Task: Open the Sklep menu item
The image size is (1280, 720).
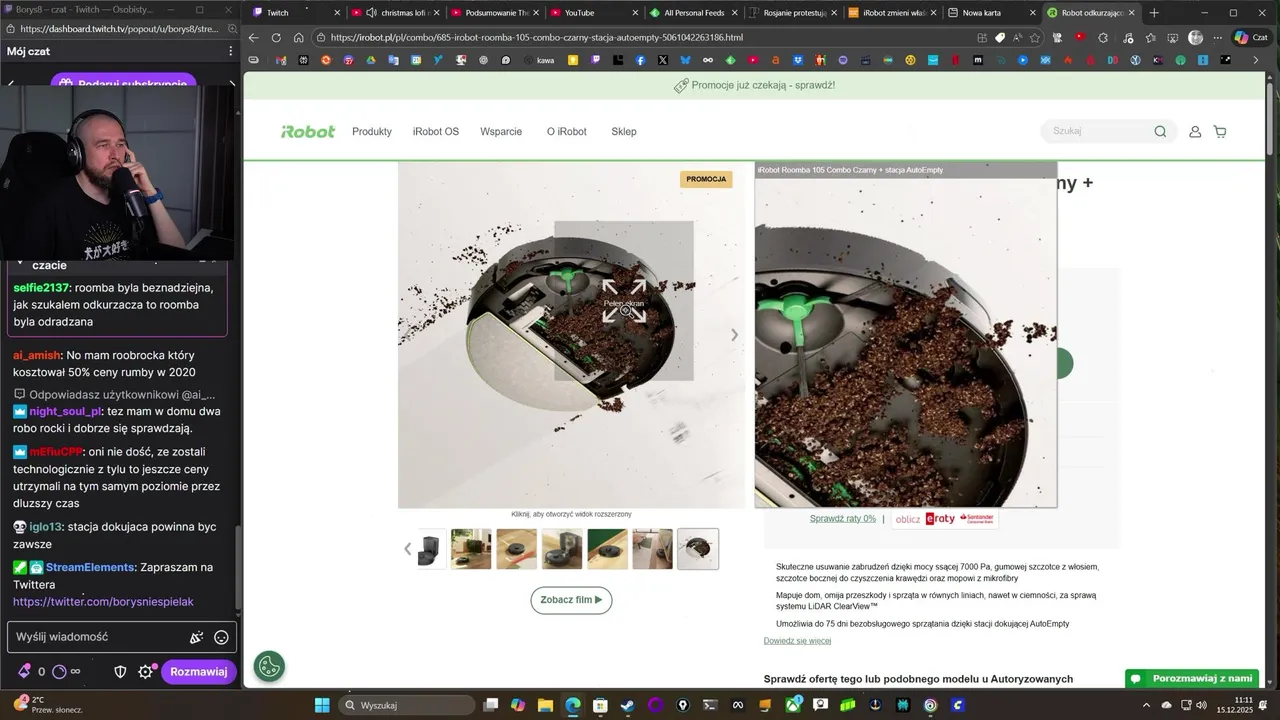Action: point(624,132)
